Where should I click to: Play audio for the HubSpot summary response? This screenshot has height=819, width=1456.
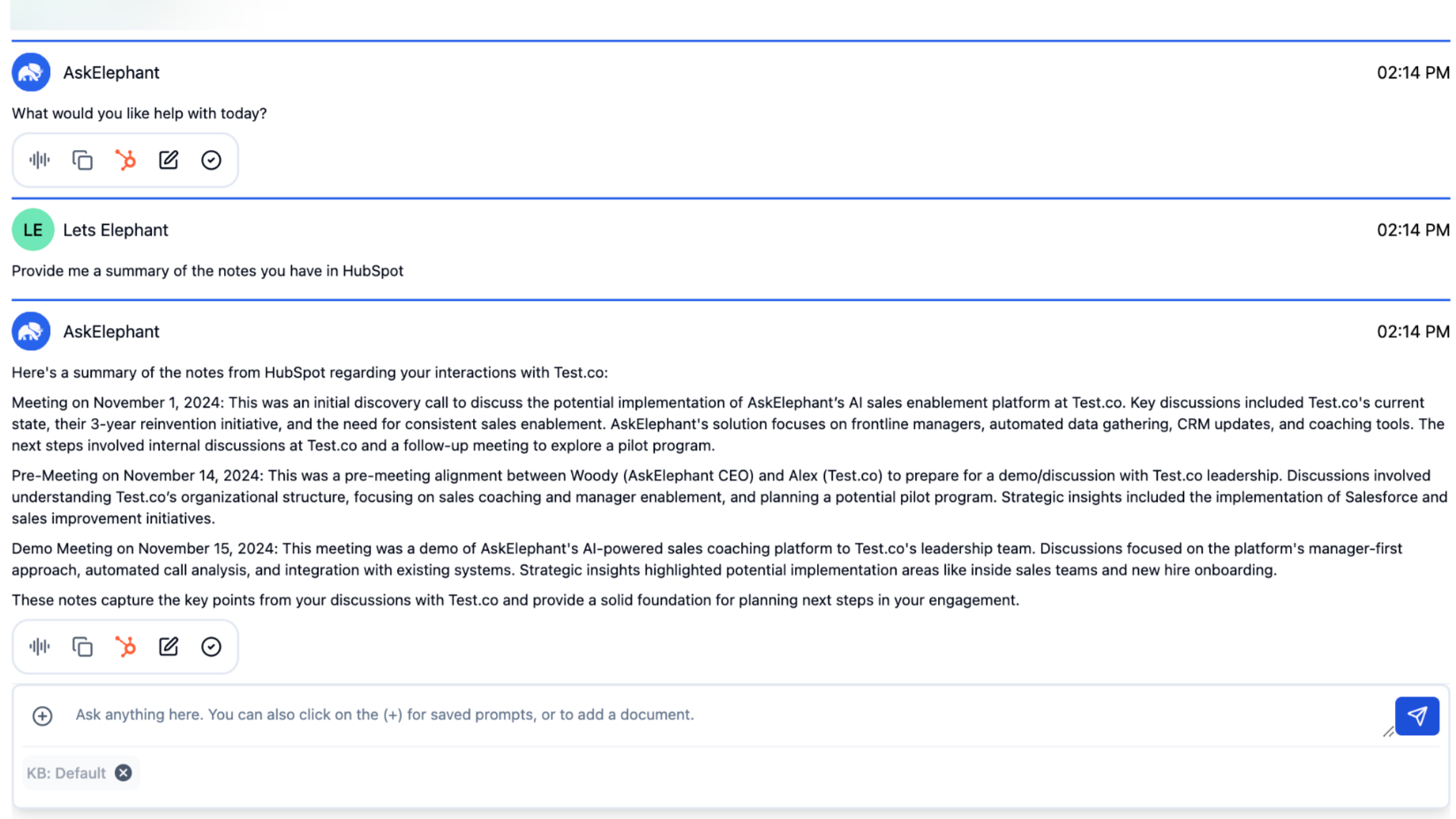point(40,647)
